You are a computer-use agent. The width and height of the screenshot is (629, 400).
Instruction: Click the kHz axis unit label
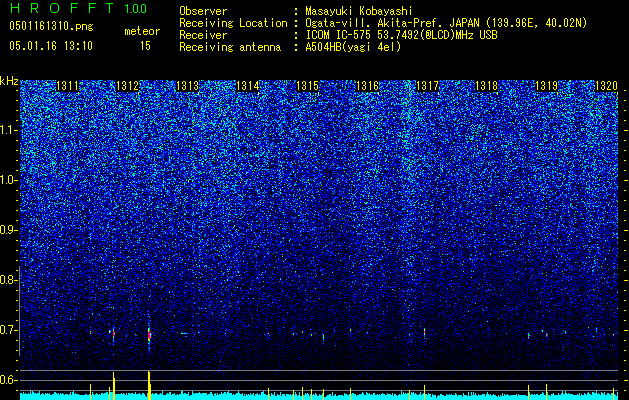(x=9, y=81)
